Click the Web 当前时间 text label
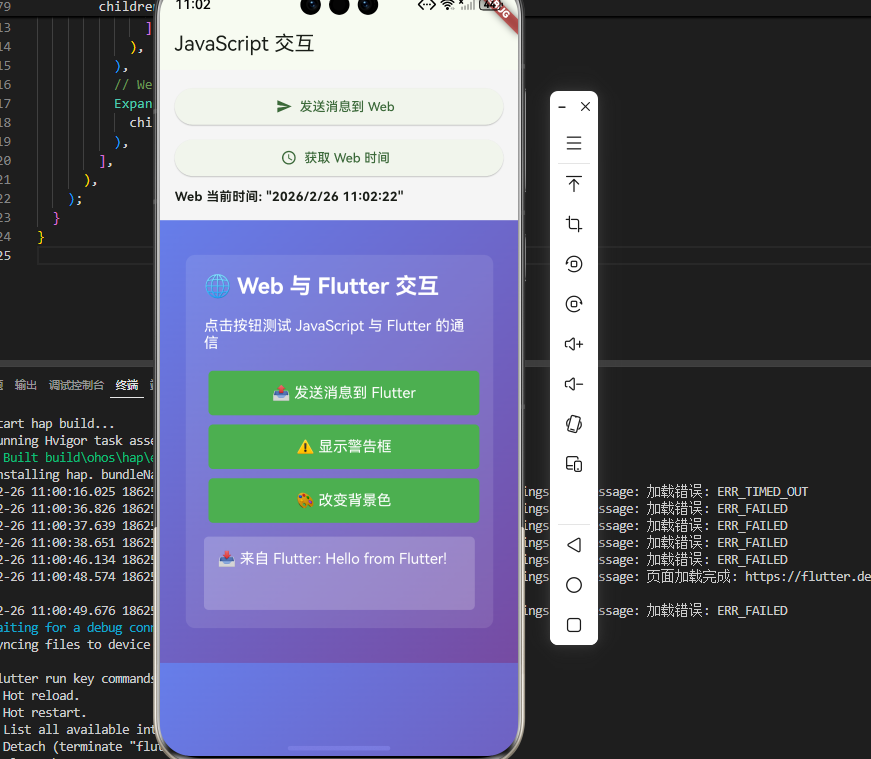 click(x=289, y=197)
